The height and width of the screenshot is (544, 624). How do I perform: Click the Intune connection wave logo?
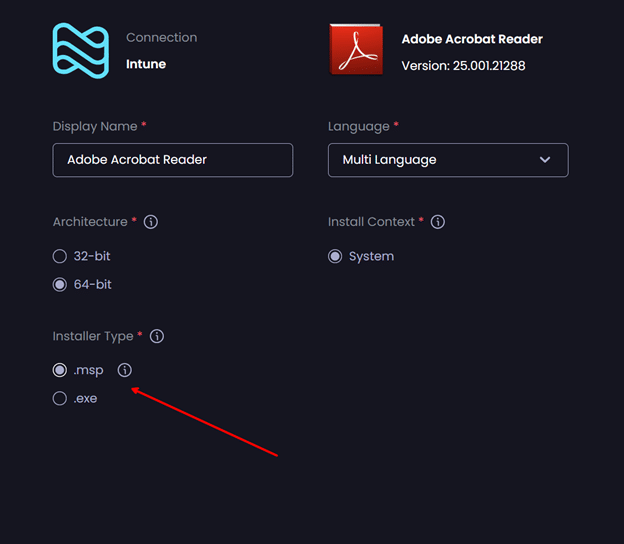[x=80, y=50]
